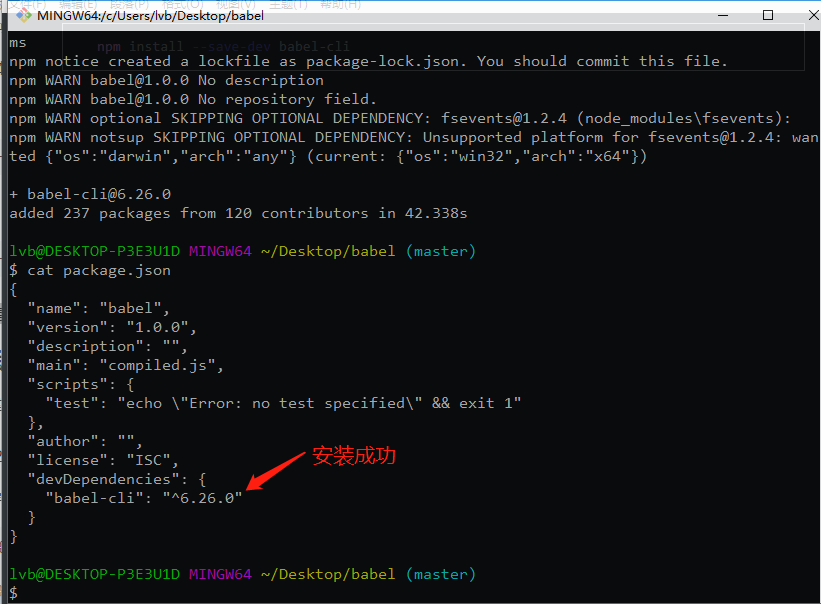Click the '"test": "echo' script line

click(x=283, y=403)
